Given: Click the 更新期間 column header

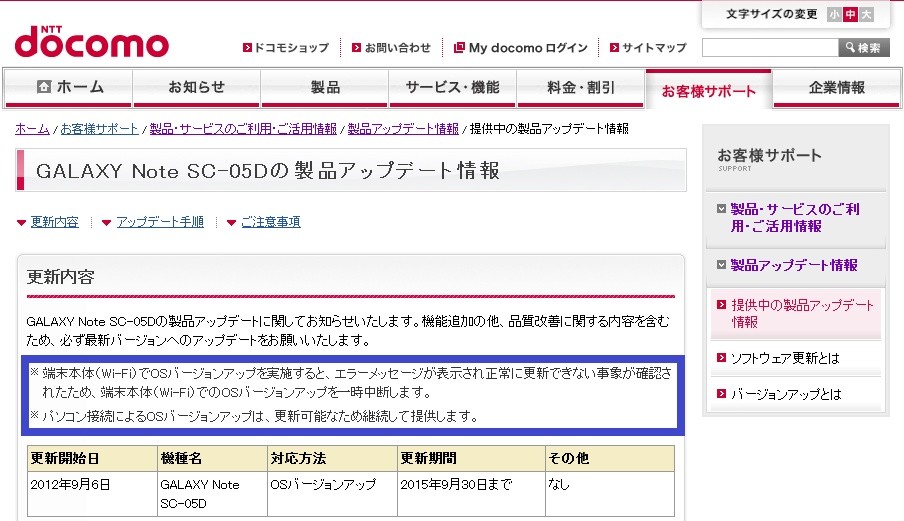Looking at the screenshot, I should 471,458.
